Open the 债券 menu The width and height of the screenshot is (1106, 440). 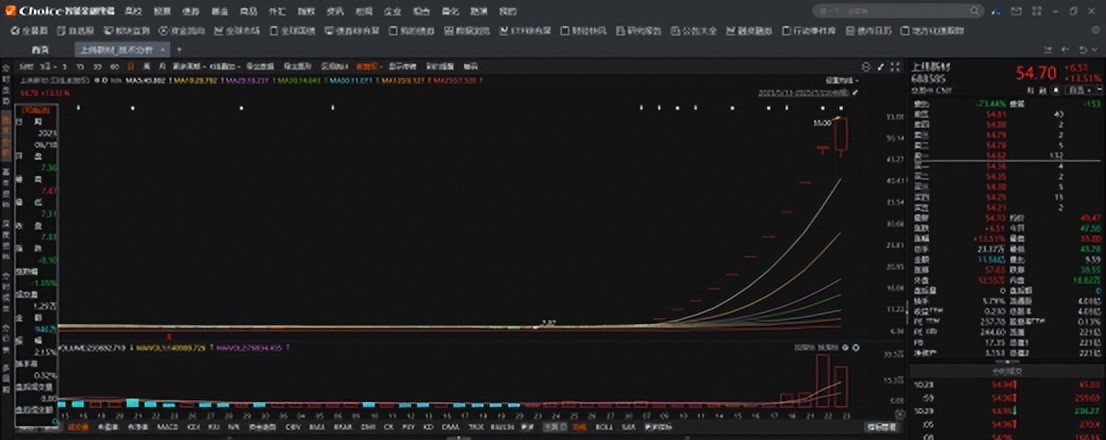[190, 11]
